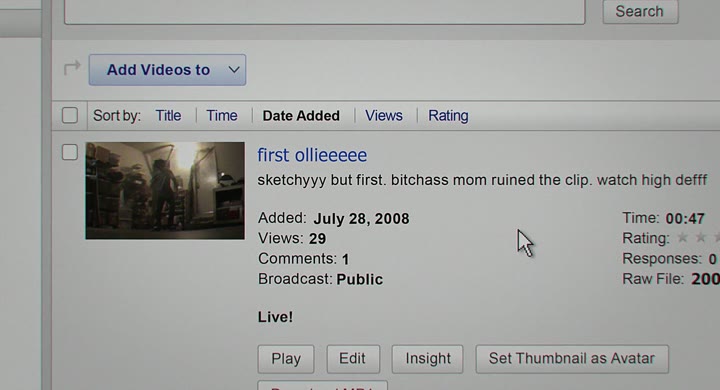Select the Date Added sort option
This screenshot has height=390, width=720.
301,116
